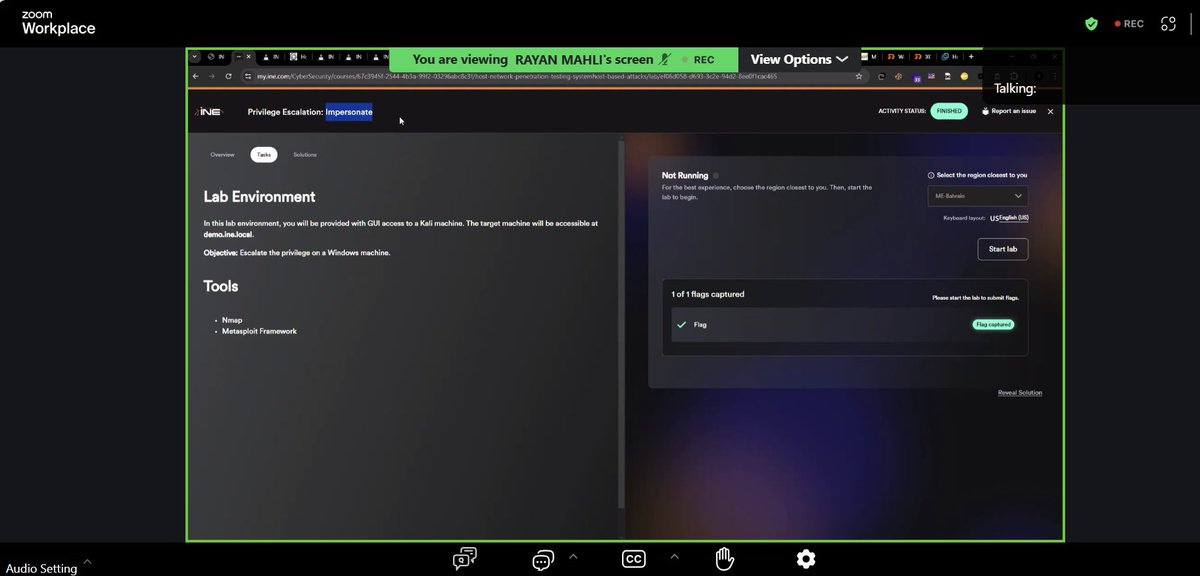1200x576 pixels.
Task: Click the browser address bar URL
Action: (516, 76)
